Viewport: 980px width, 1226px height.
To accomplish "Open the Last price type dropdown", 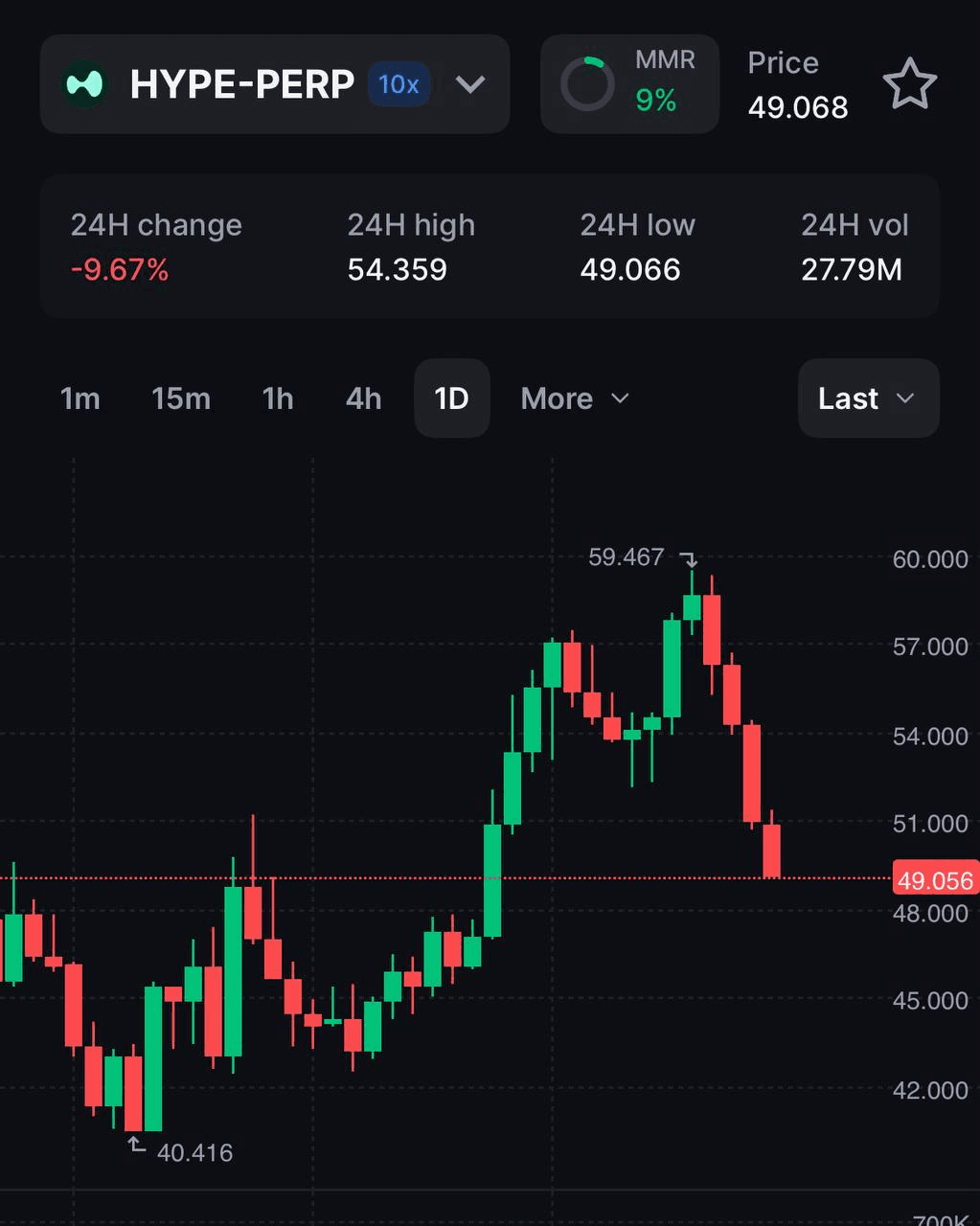I will 868,398.
